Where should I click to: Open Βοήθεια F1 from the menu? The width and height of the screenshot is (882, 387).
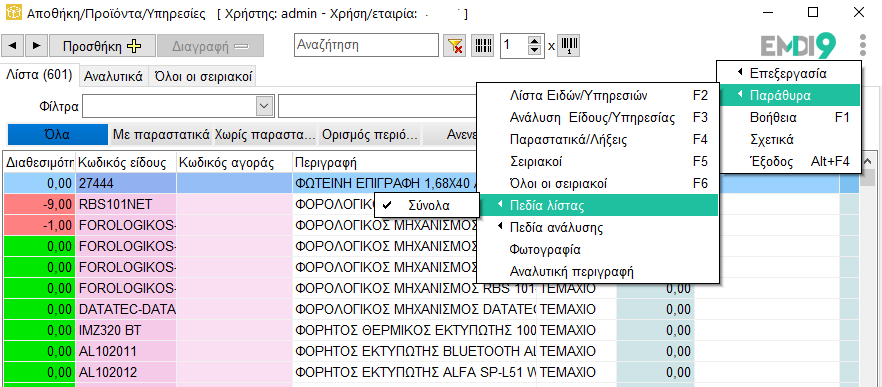click(x=789, y=118)
